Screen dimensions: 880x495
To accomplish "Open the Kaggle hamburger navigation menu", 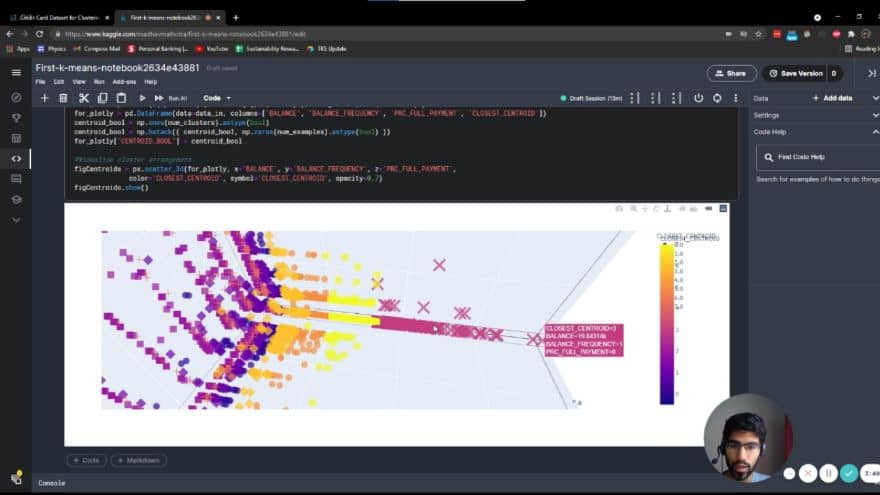I will (x=16, y=73).
